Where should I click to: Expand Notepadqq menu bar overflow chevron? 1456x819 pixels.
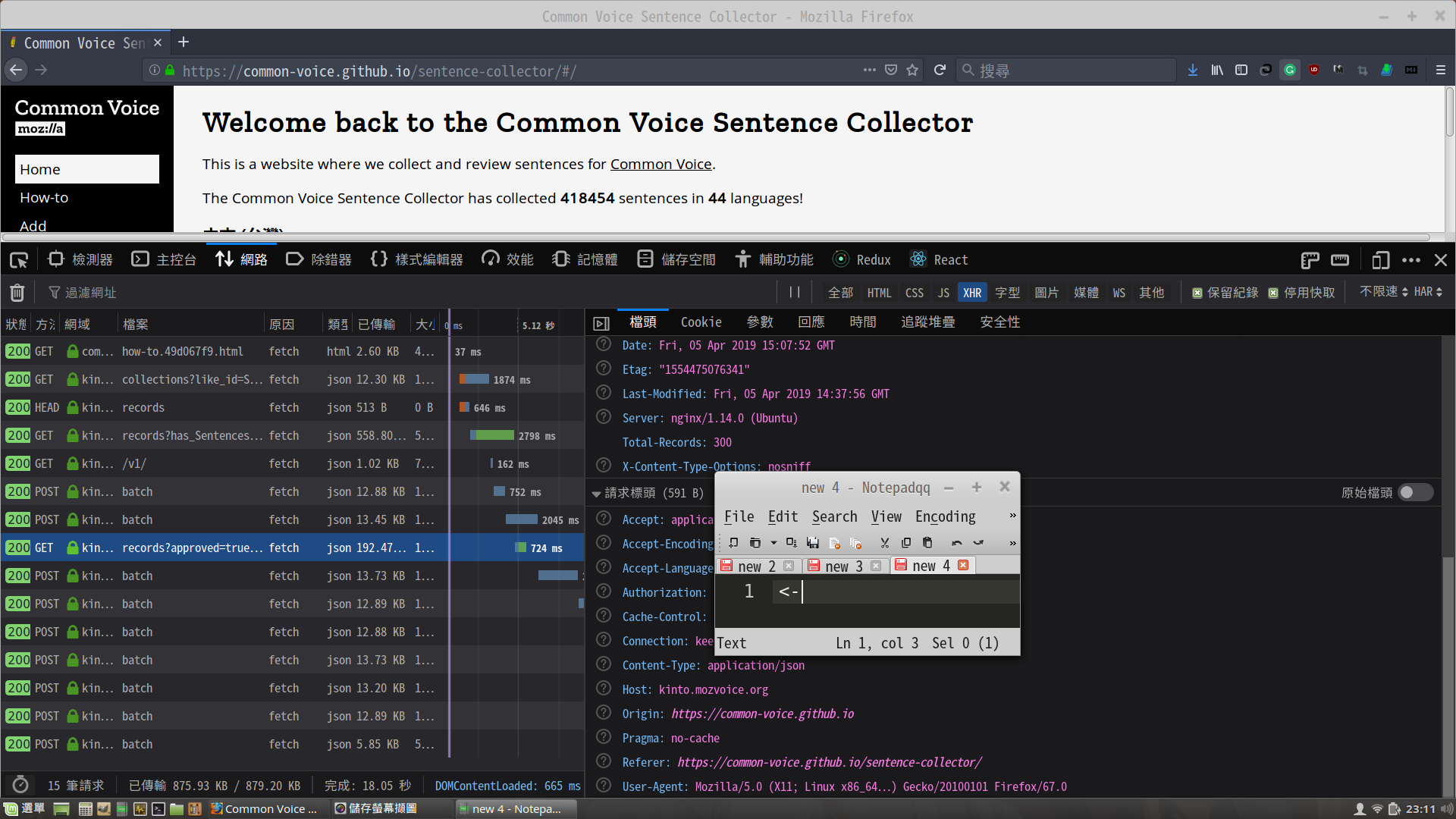pos(1012,516)
